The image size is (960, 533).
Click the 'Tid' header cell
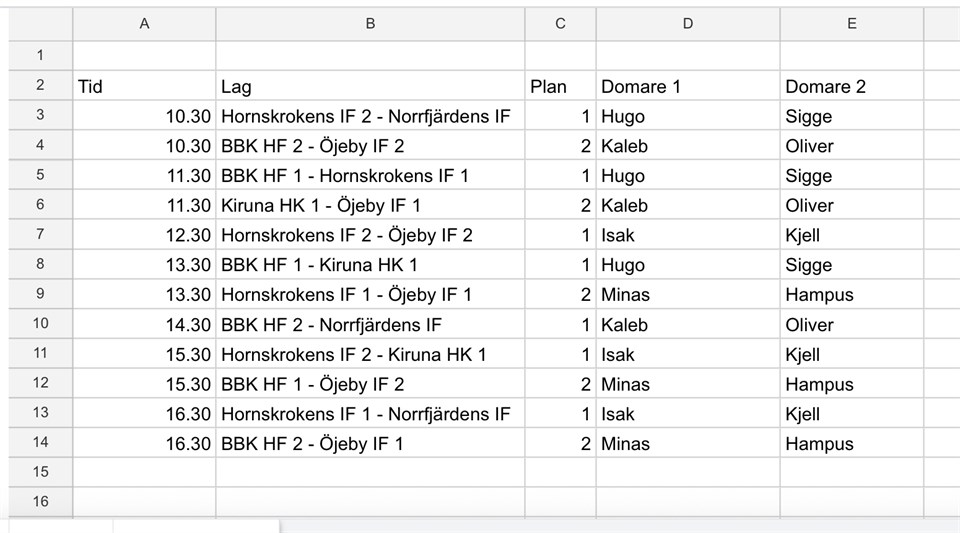coord(144,86)
